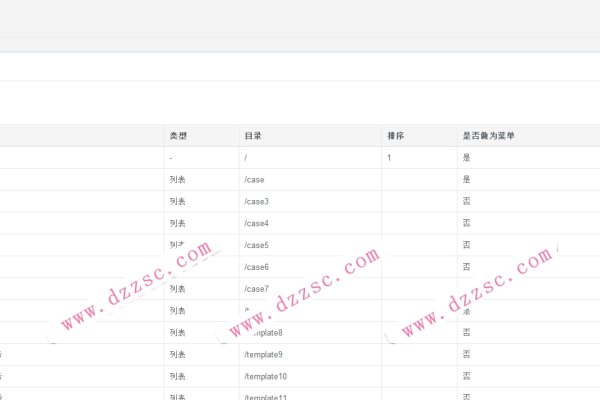Select the /case directory cell
600x400 pixels.
click(254, 180)
